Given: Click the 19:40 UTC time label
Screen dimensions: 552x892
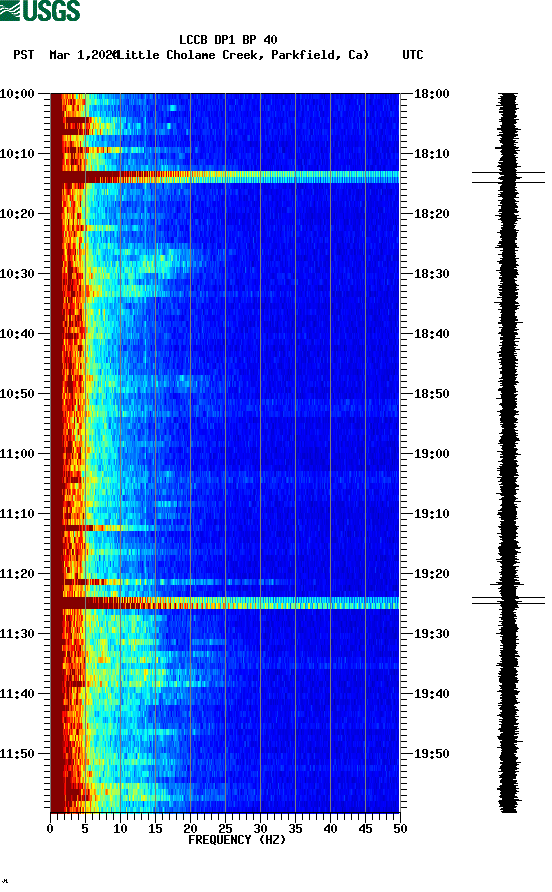Looking at the screenshot, I should 432,694.
